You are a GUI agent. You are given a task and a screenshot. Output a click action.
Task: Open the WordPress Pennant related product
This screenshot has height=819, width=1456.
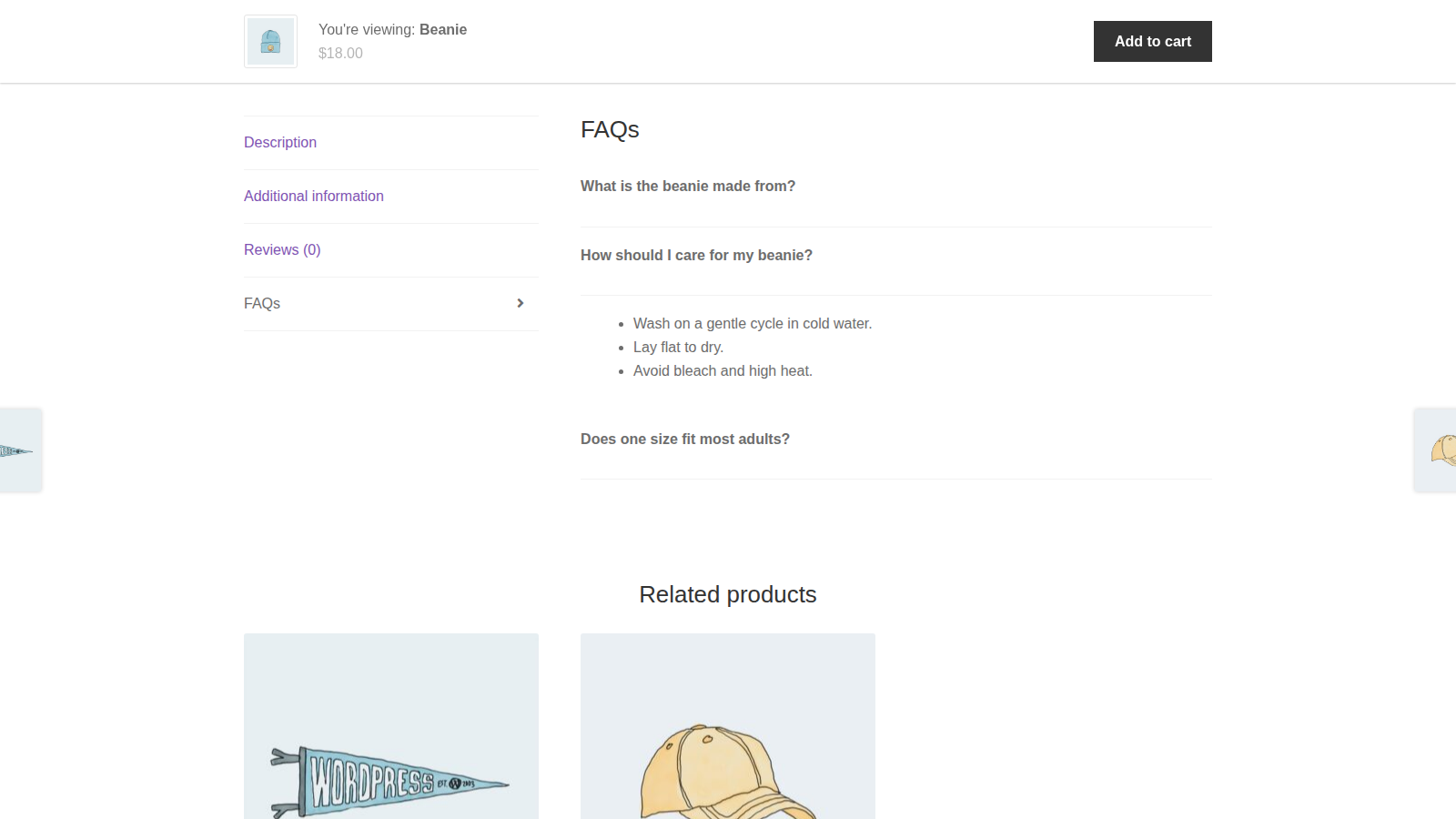(391, 726)
